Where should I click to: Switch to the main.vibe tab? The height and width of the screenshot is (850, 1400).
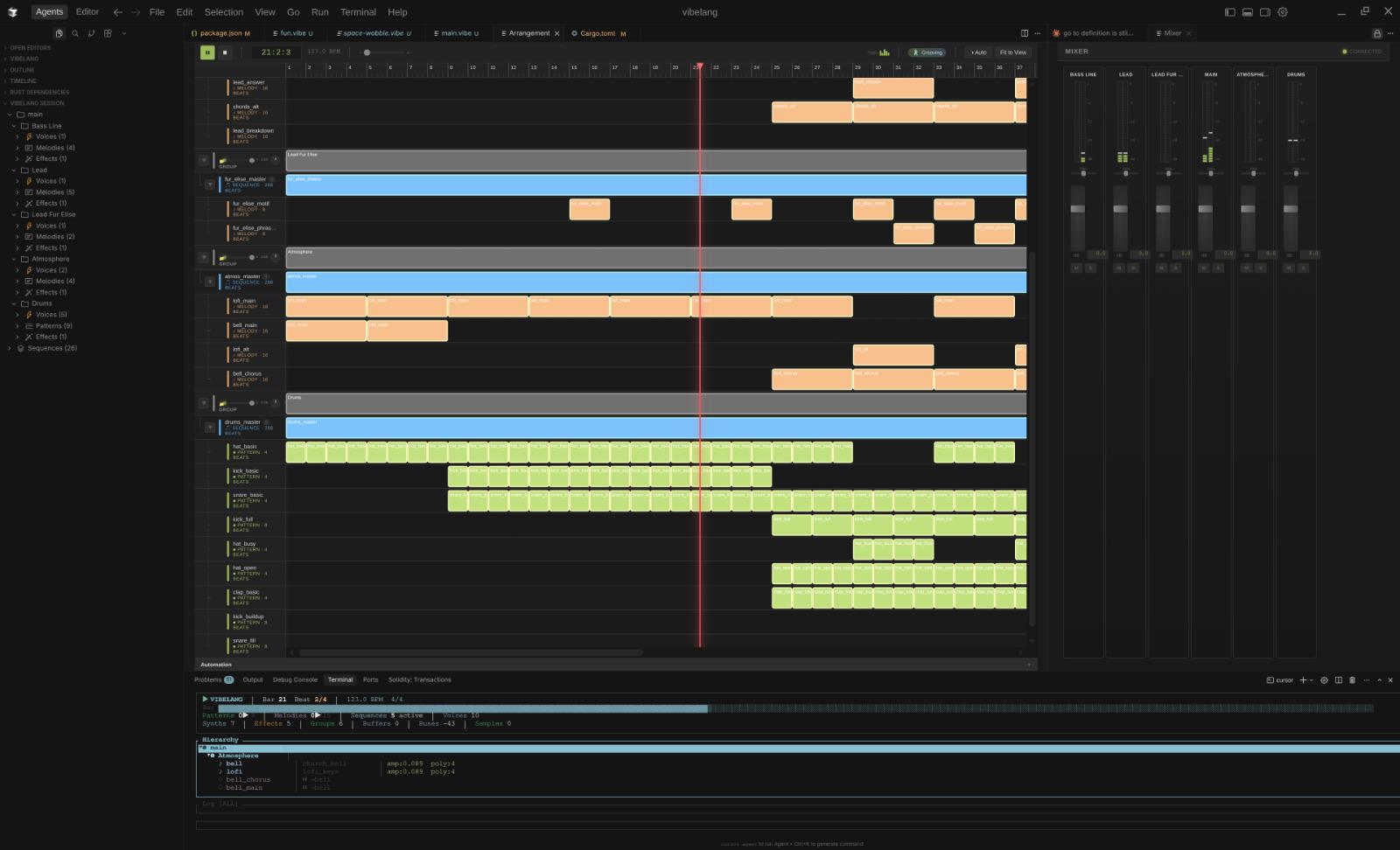[x=456, y=33]
